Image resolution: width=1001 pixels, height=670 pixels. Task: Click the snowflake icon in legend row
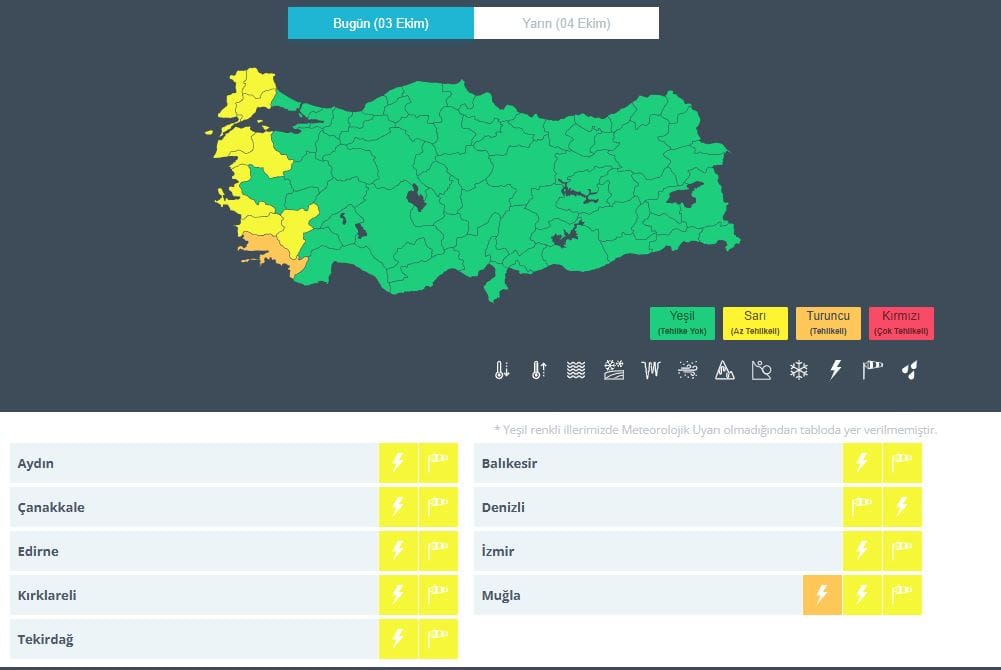(799, 371)
